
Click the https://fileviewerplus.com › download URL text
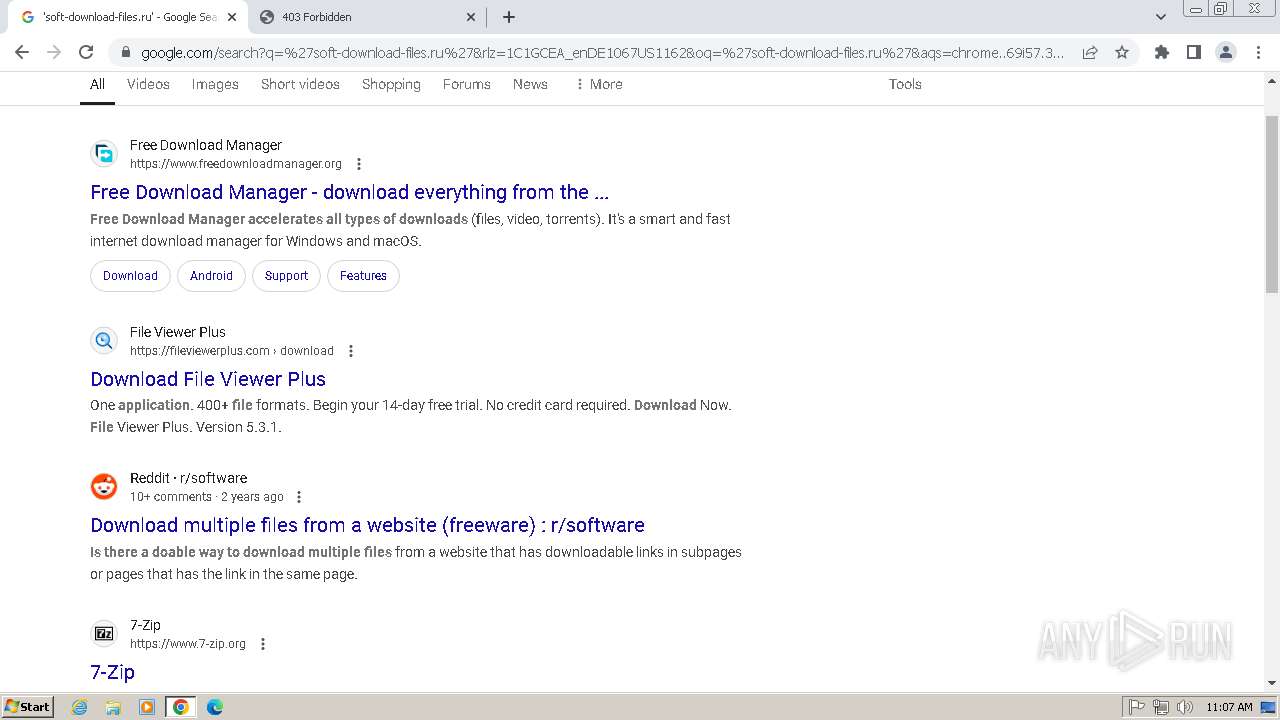pos(232,351)
